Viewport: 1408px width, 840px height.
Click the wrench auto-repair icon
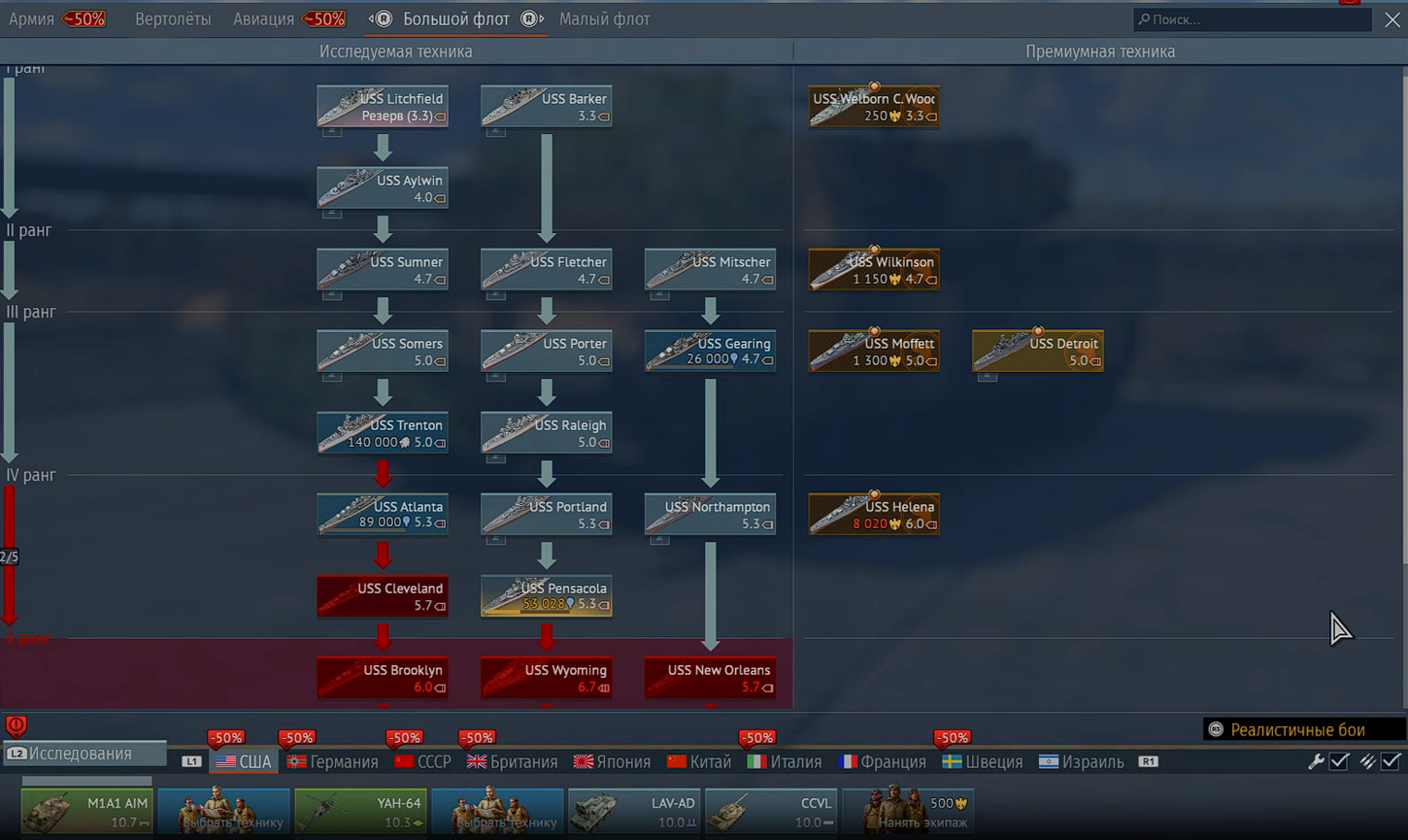click(1316, 762)
